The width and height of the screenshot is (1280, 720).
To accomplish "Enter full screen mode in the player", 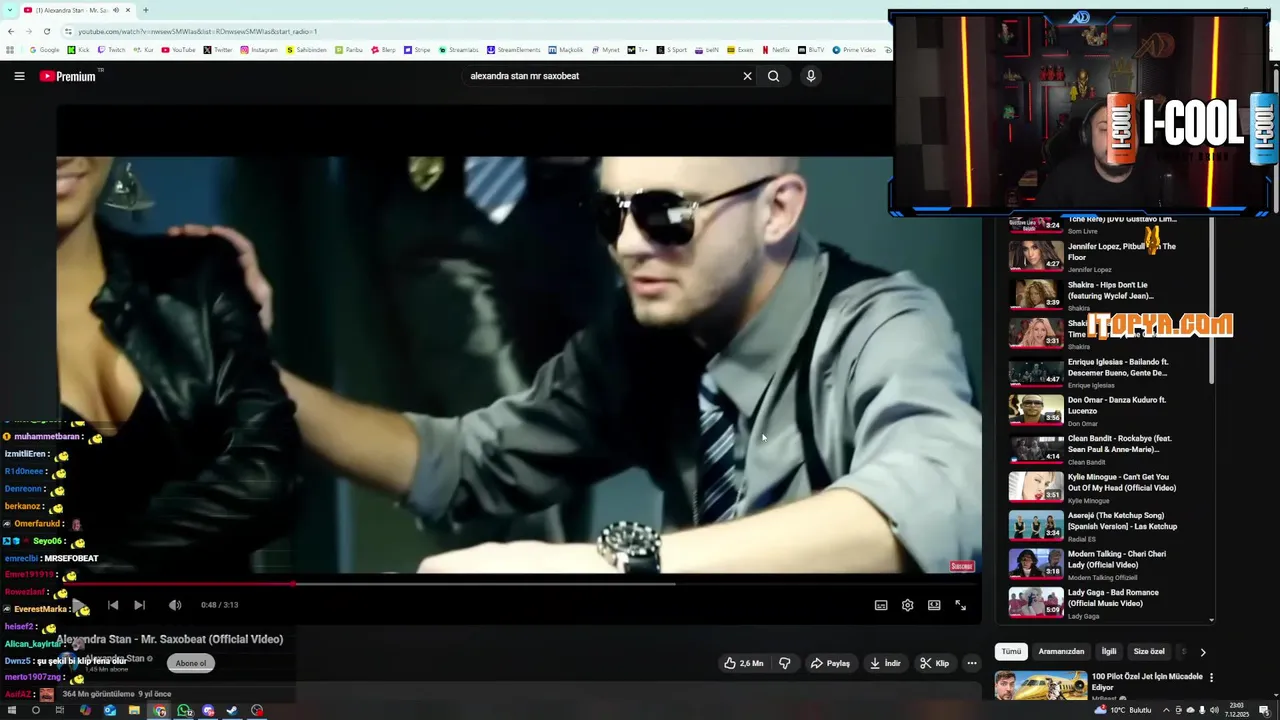I will pos(960,605).
